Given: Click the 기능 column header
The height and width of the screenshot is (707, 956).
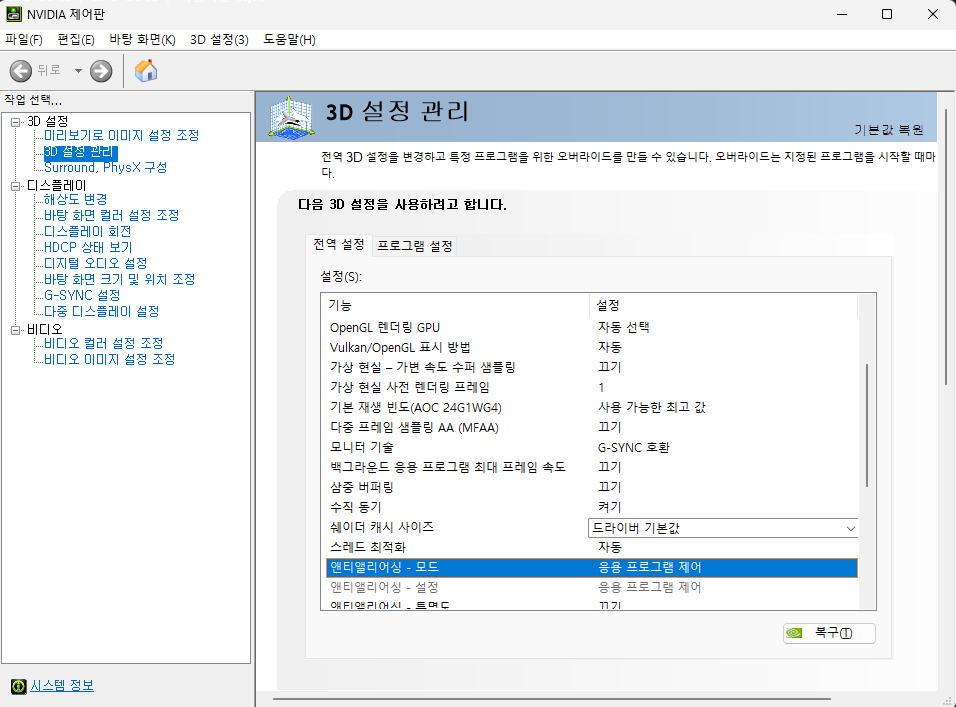Looking at the screenshot, I should point(455,305).
